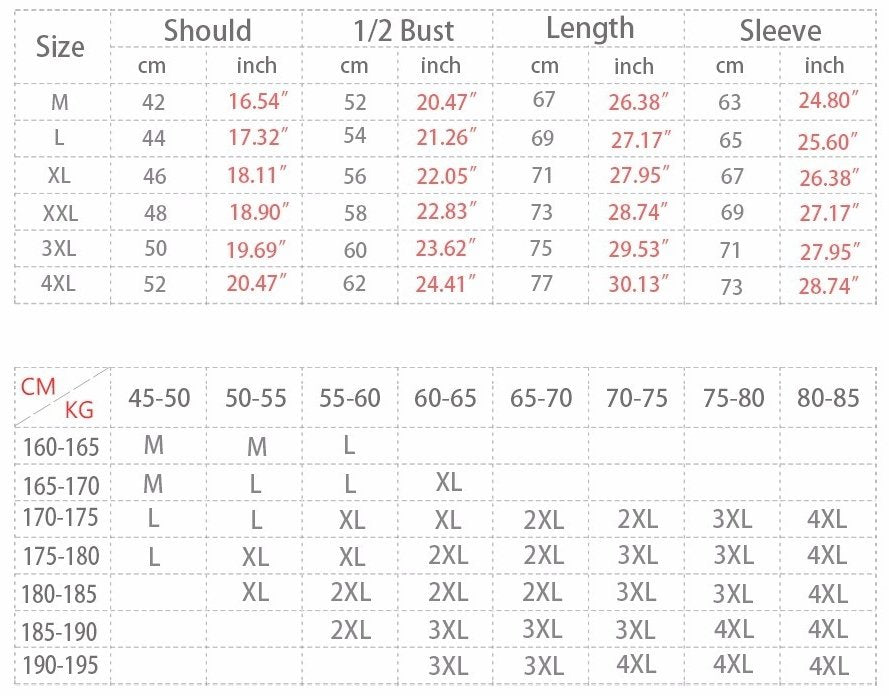Click the 30.13" length value

pos(639,285)
